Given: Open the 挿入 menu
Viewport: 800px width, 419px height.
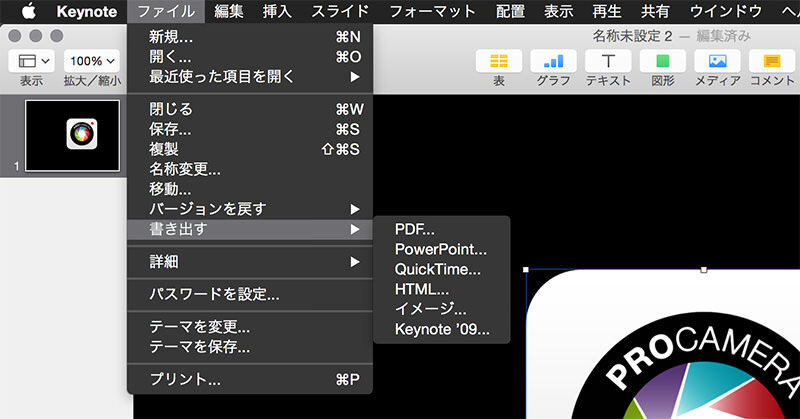Looking at the screenshot, I should coord(277,11).
